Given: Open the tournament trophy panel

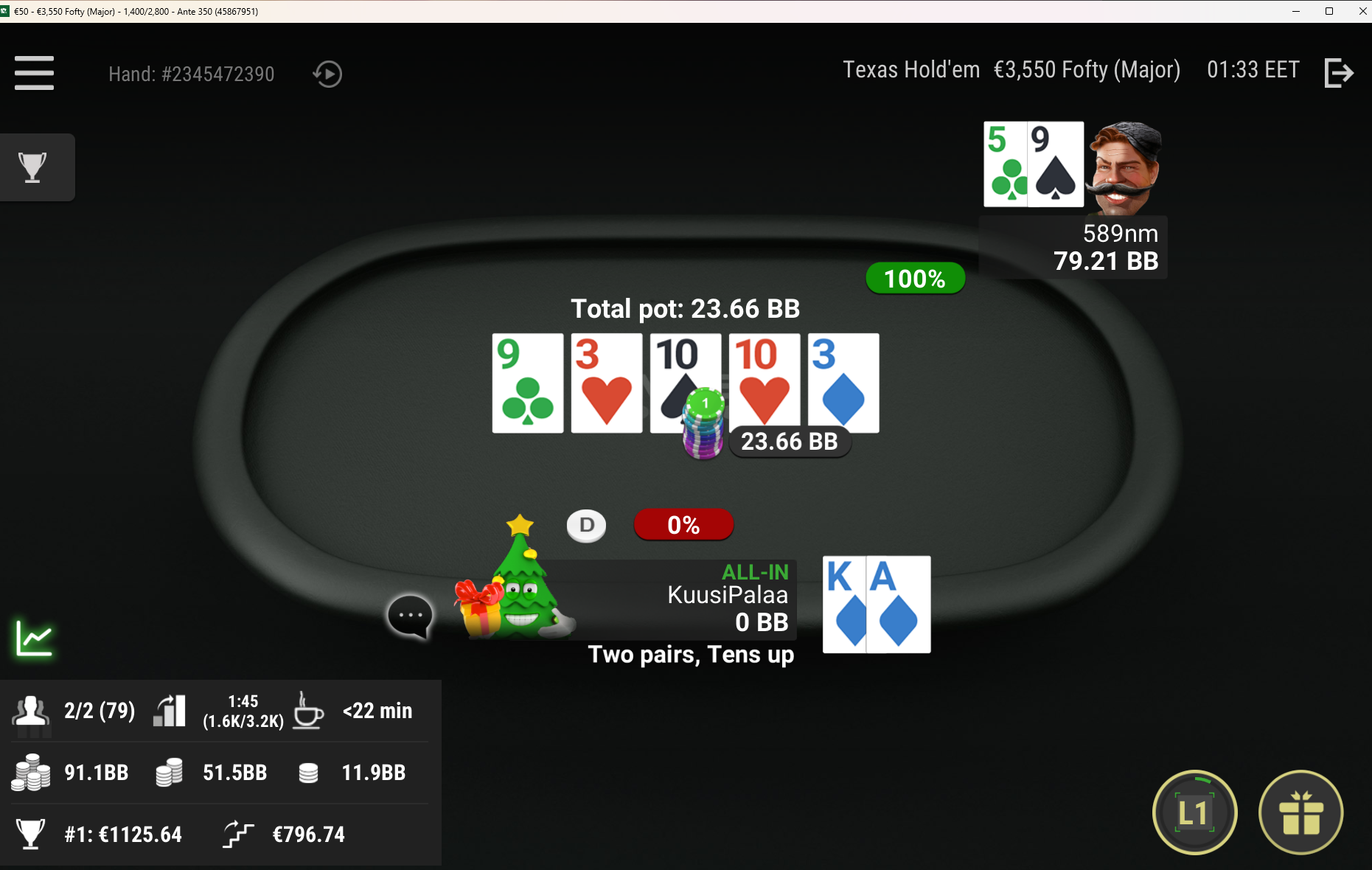Looking at the screenshot, I should [x=33, y=167].
